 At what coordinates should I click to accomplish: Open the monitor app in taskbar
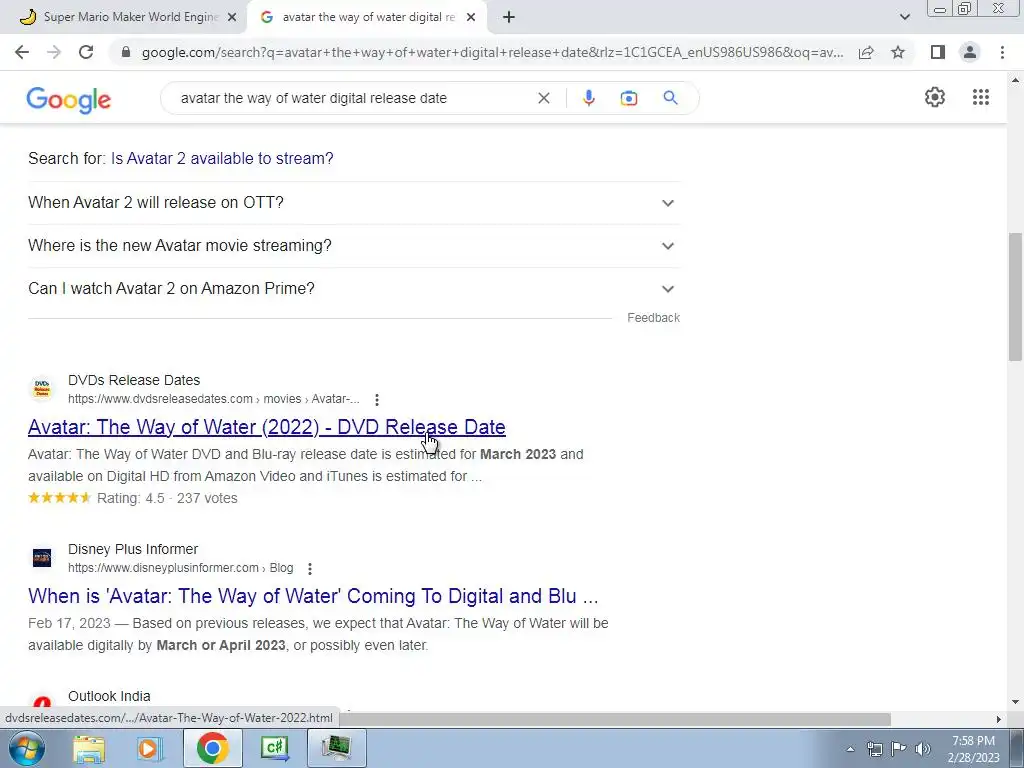(x=336, y=748)
